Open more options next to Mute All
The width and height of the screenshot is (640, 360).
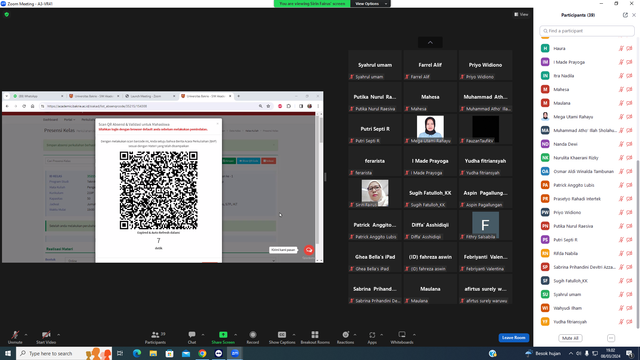point(611,338)
